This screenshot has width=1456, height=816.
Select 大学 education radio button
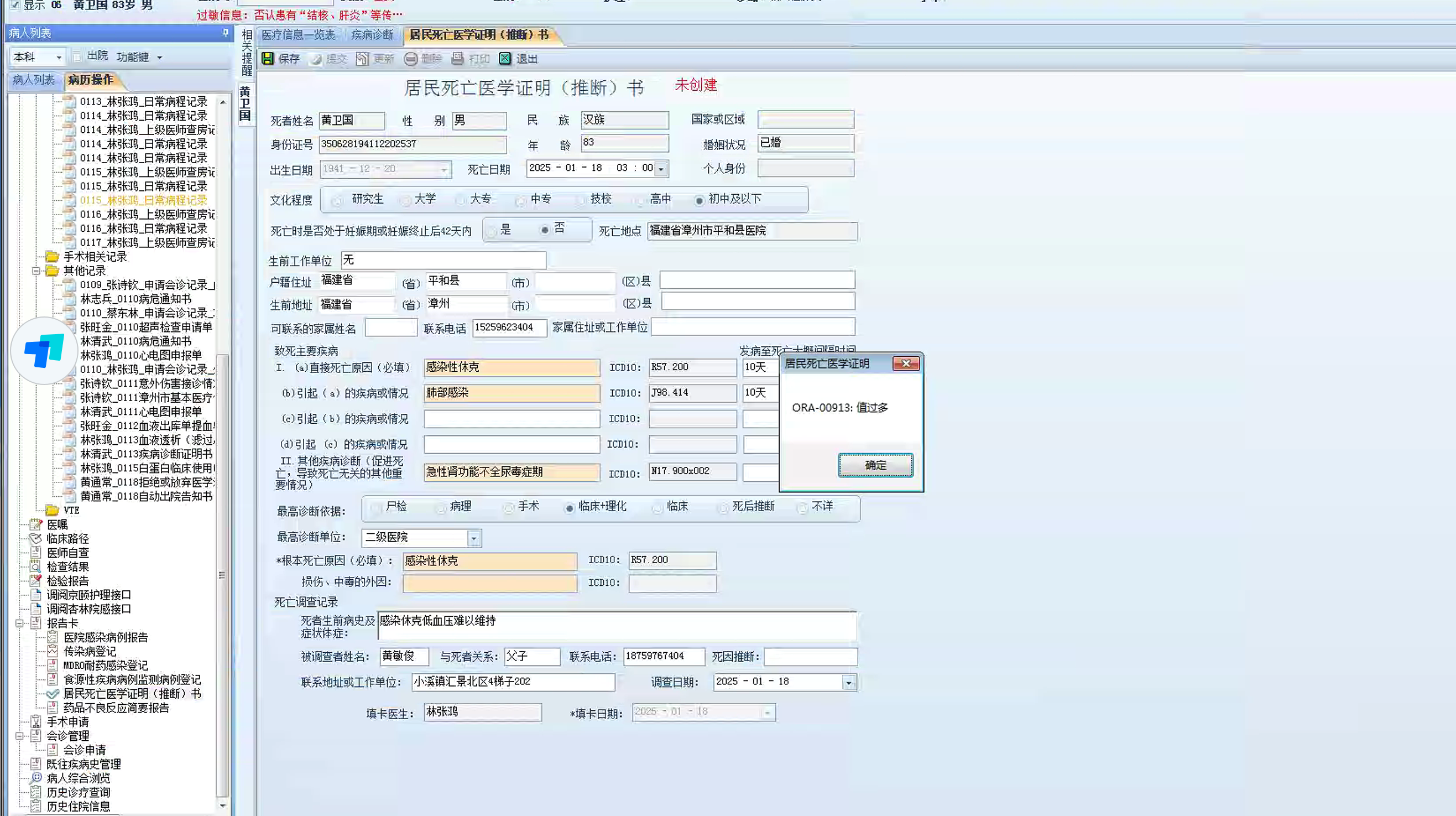pos(406,200)
